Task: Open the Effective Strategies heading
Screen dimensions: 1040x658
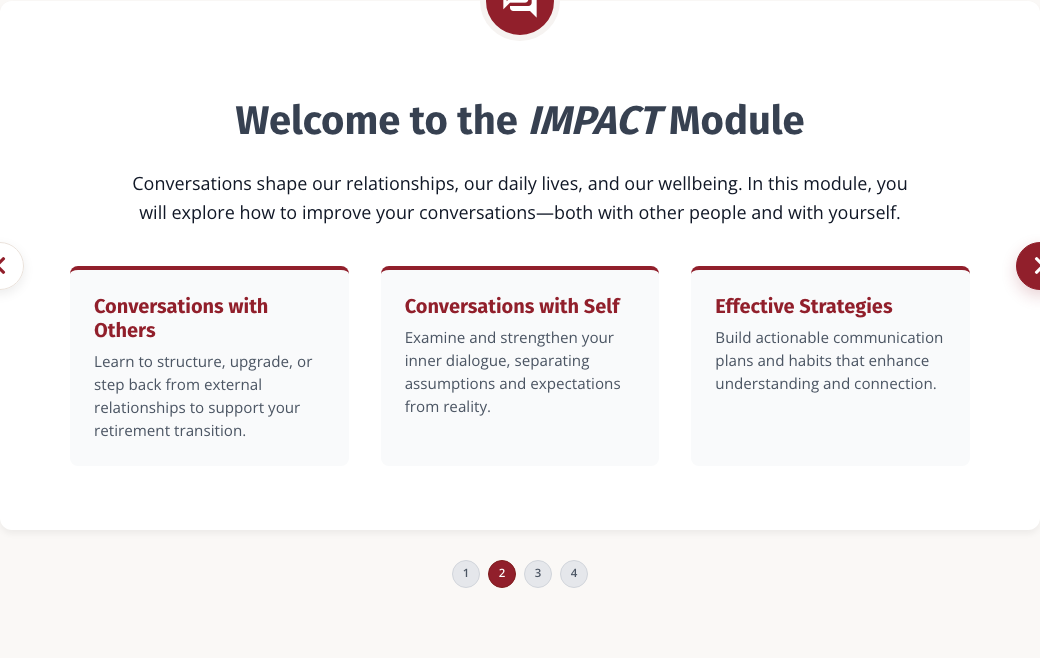Action: coord(803,306)
